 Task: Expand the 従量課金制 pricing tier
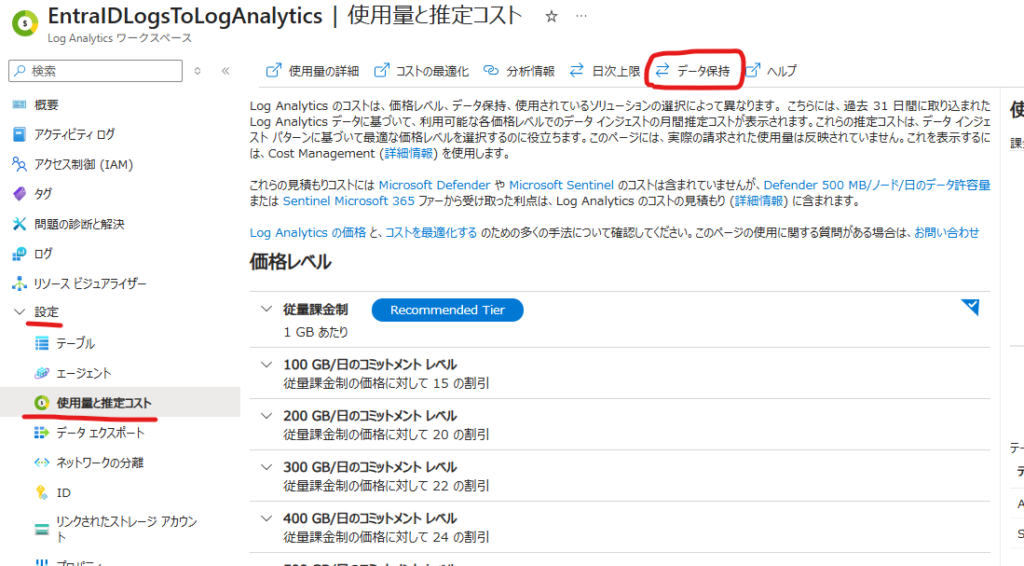[266, 309]
